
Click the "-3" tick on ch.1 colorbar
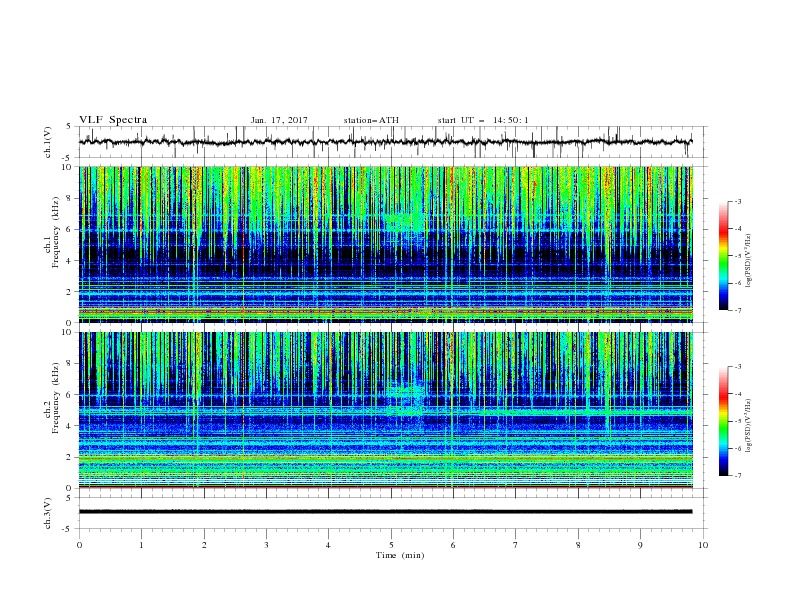pyautogui.click(x=738, y=201)
